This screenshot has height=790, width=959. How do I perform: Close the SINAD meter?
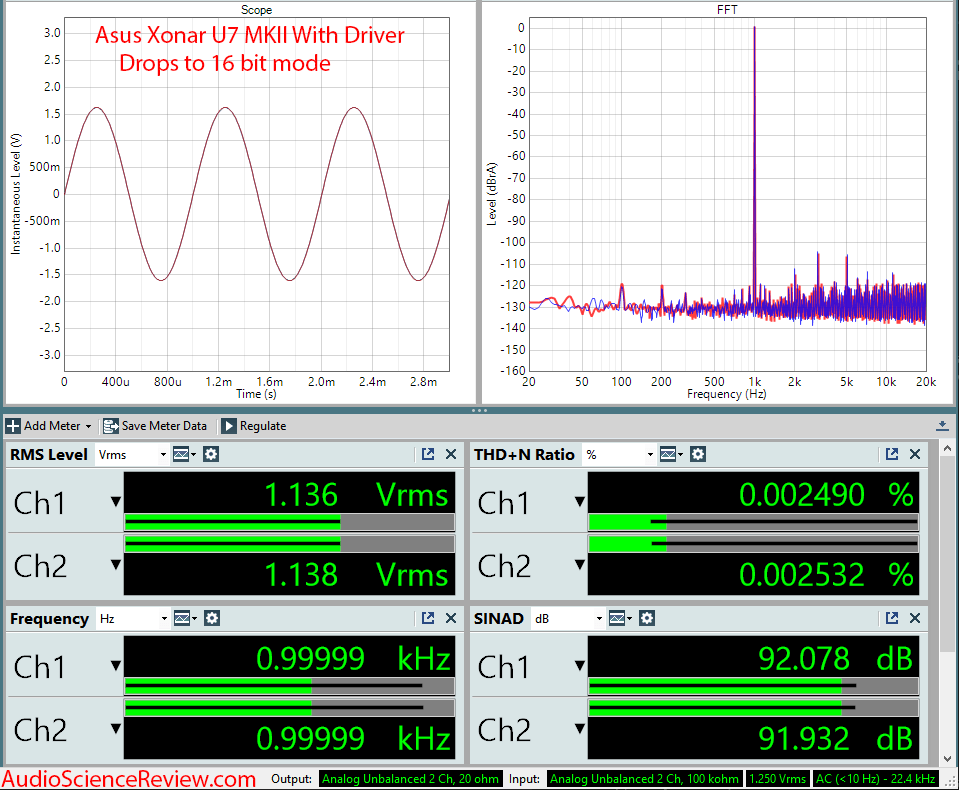(915, 618)
